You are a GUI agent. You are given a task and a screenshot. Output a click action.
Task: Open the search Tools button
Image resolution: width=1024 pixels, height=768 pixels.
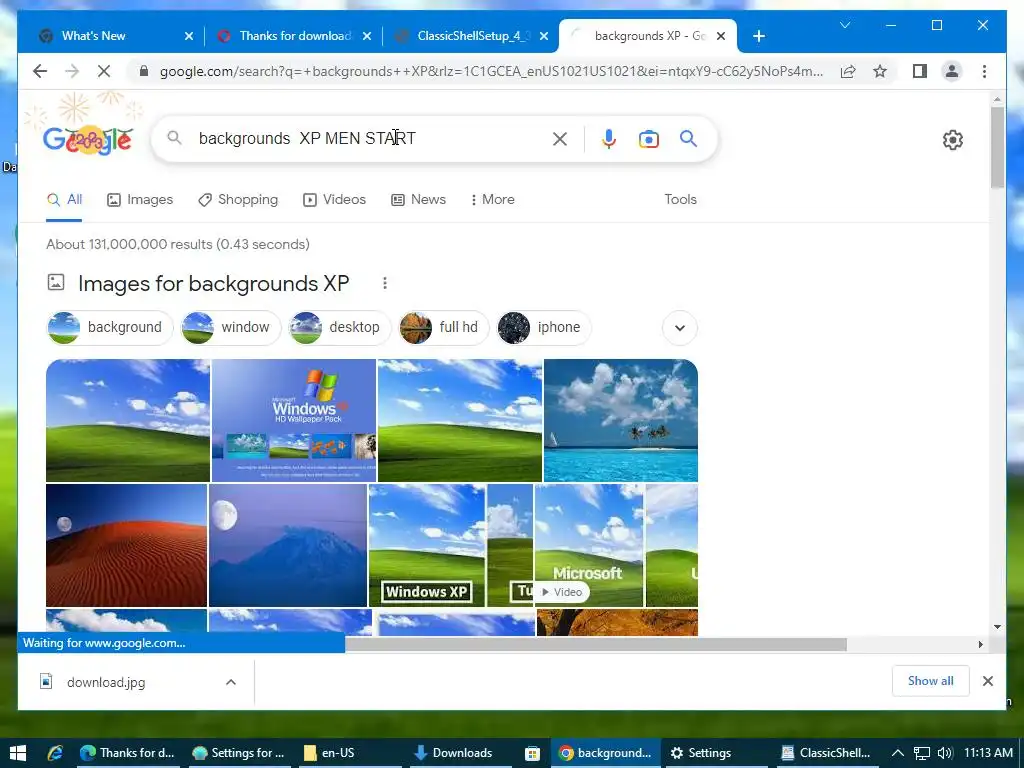[680, 199]
